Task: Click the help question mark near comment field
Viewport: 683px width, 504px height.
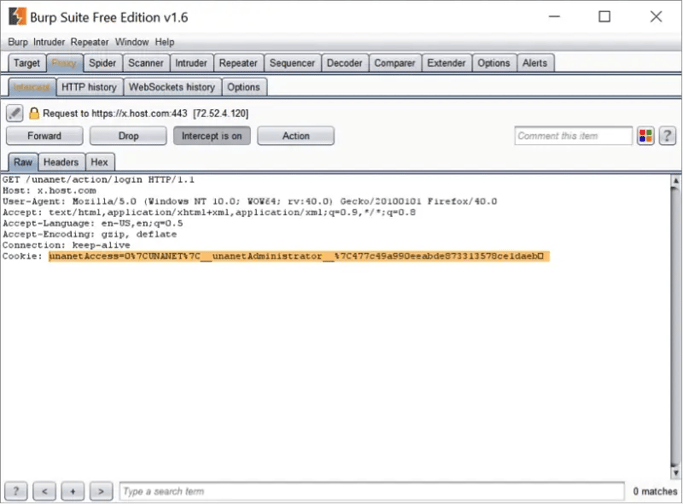Action: tap(667, 136)
